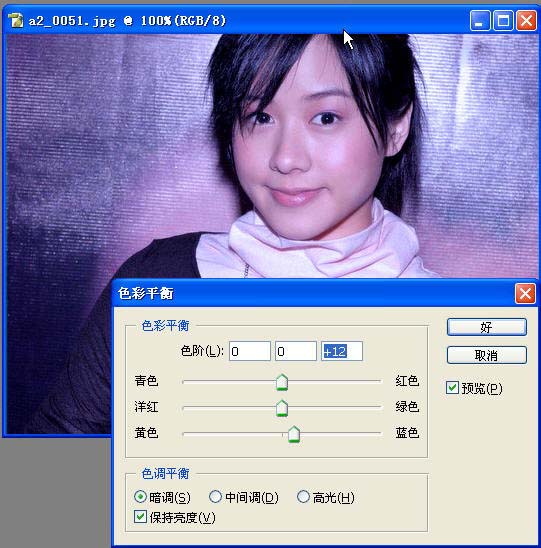Confirm with the 好 button
Image resolution: width=541 pixels, height=548 pixels.
point(486,327)
